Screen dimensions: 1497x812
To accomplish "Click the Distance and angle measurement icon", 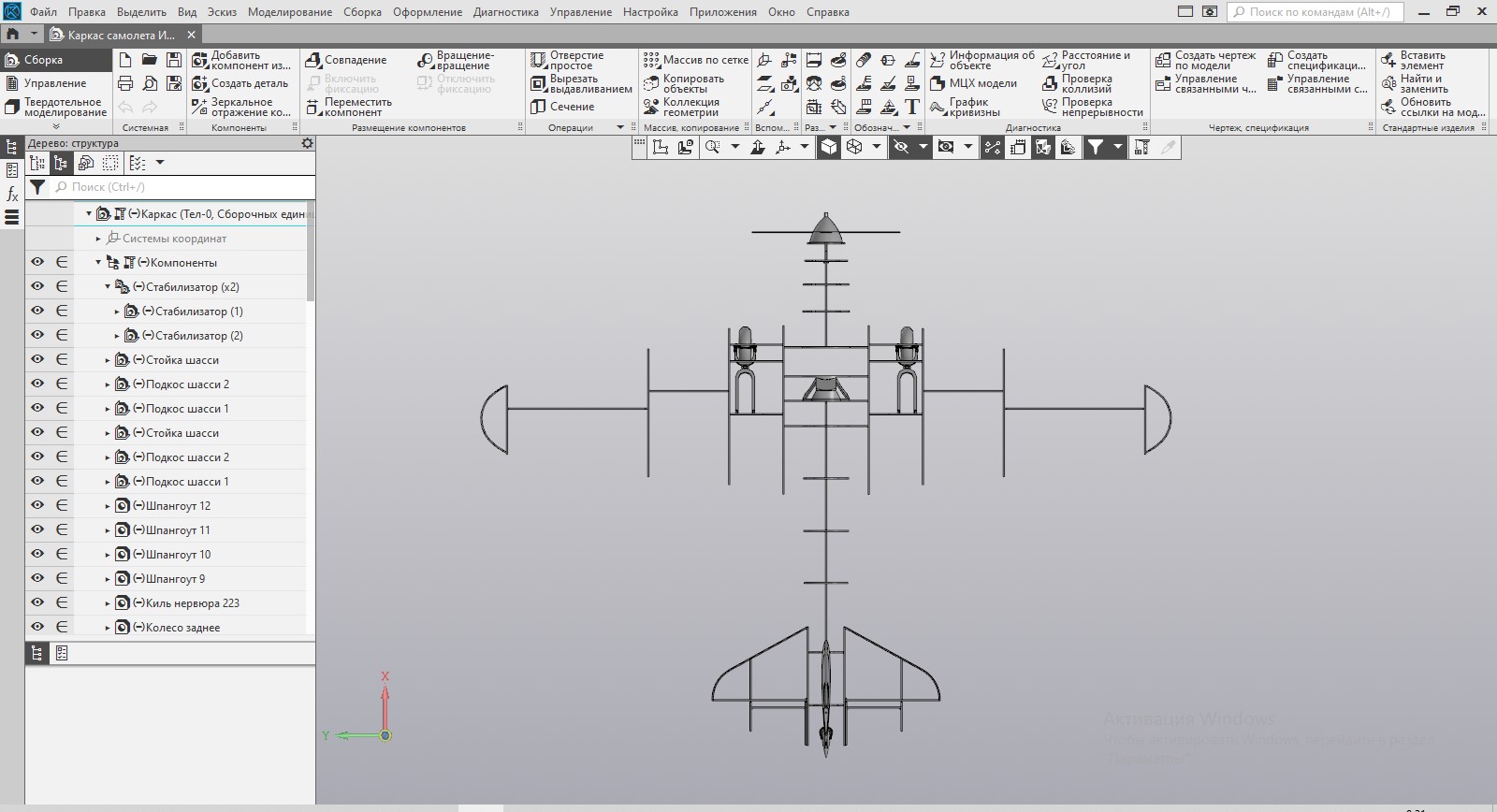I will 1050,61.
